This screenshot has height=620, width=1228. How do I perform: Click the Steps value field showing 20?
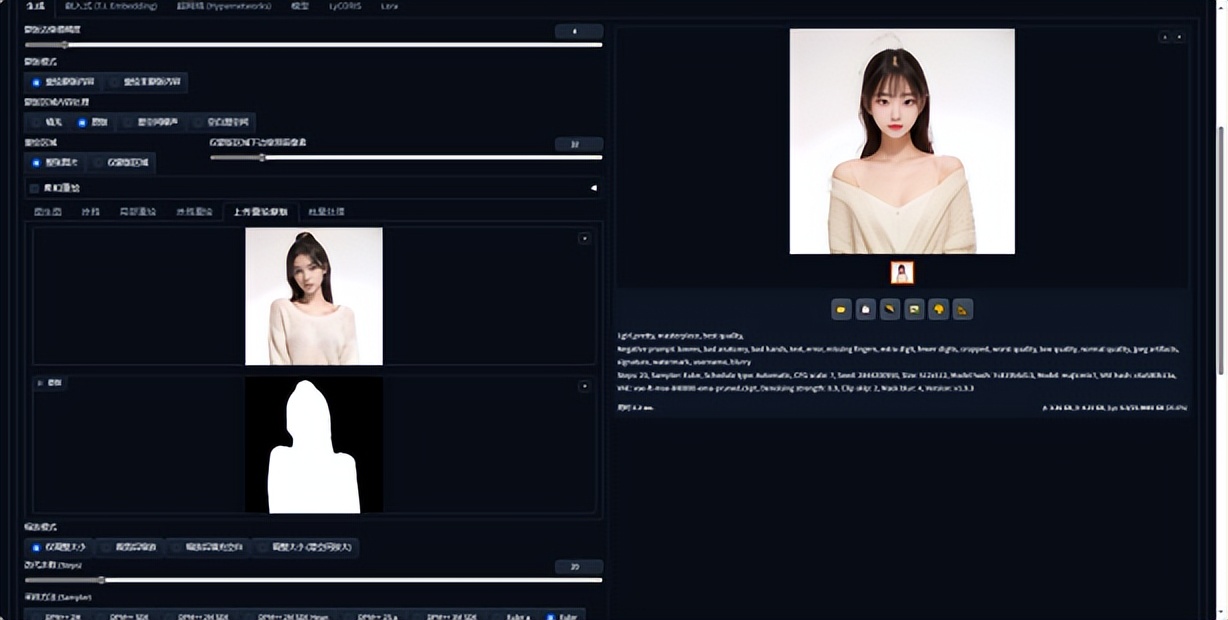[578, 567]
